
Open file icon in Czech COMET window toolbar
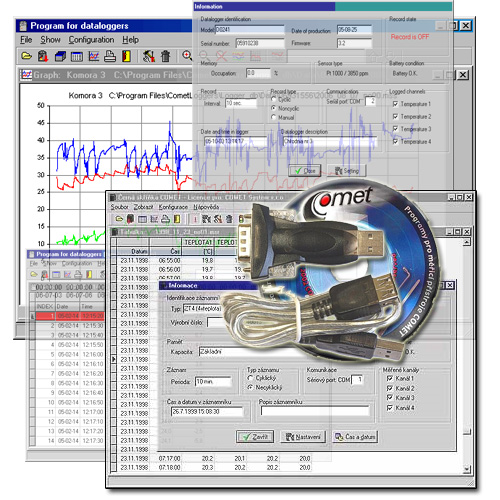tap(119, 219)
